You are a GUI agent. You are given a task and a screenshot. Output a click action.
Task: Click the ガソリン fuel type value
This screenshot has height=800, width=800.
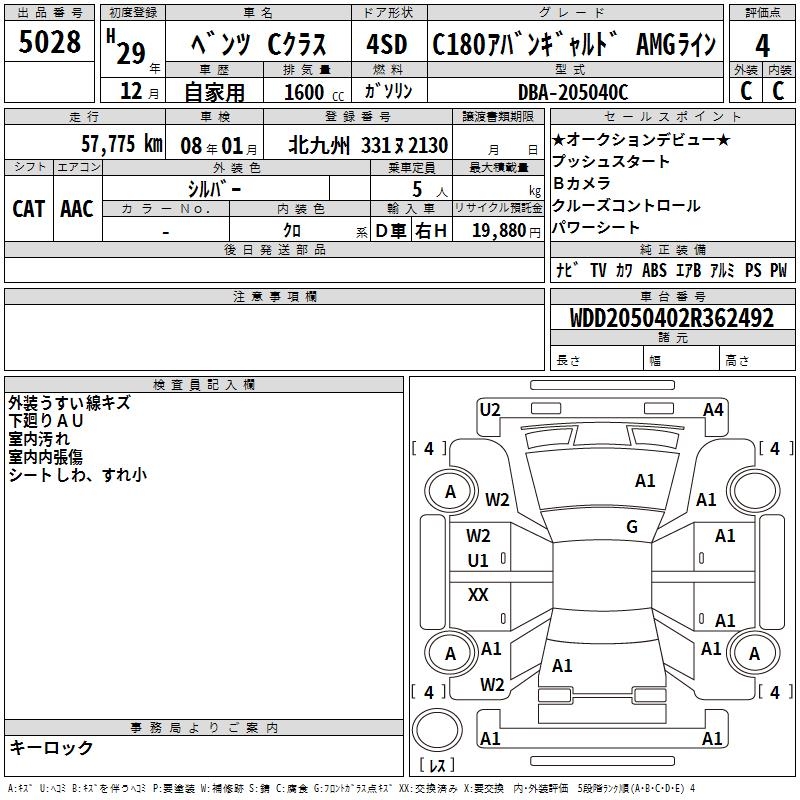click(385, 92)
